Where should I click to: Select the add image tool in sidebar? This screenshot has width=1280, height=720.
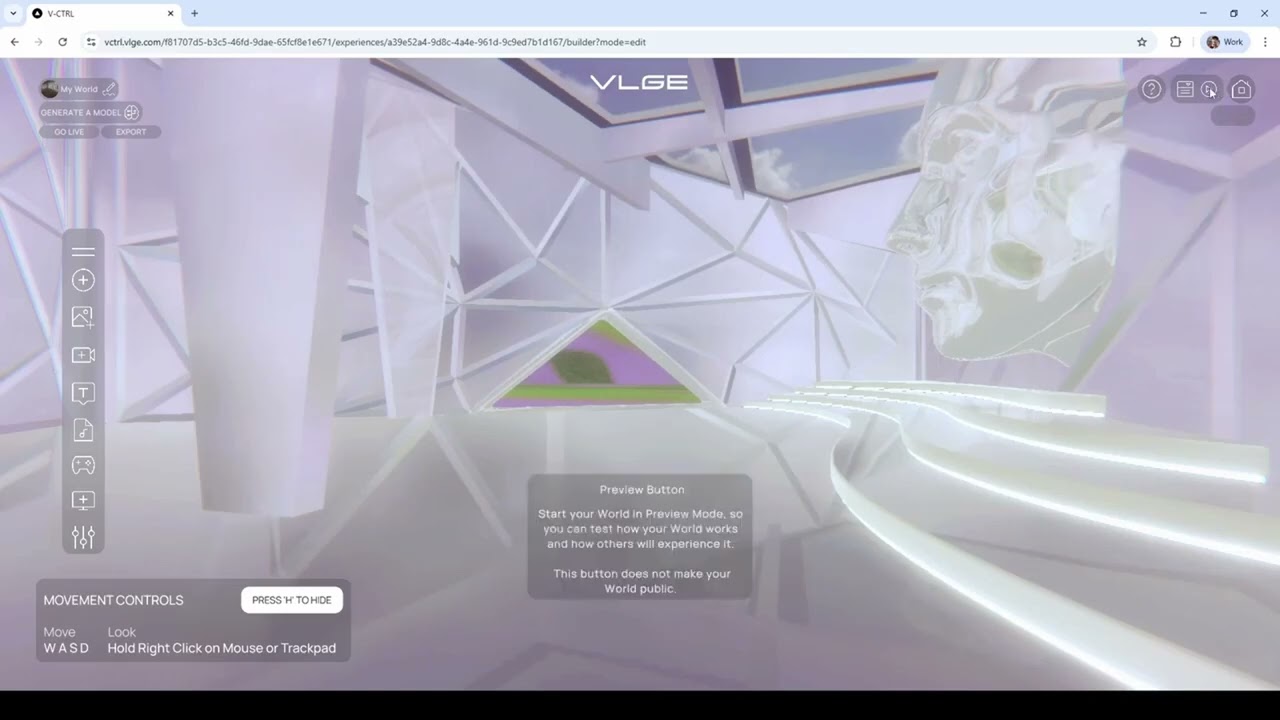[83, 316]
